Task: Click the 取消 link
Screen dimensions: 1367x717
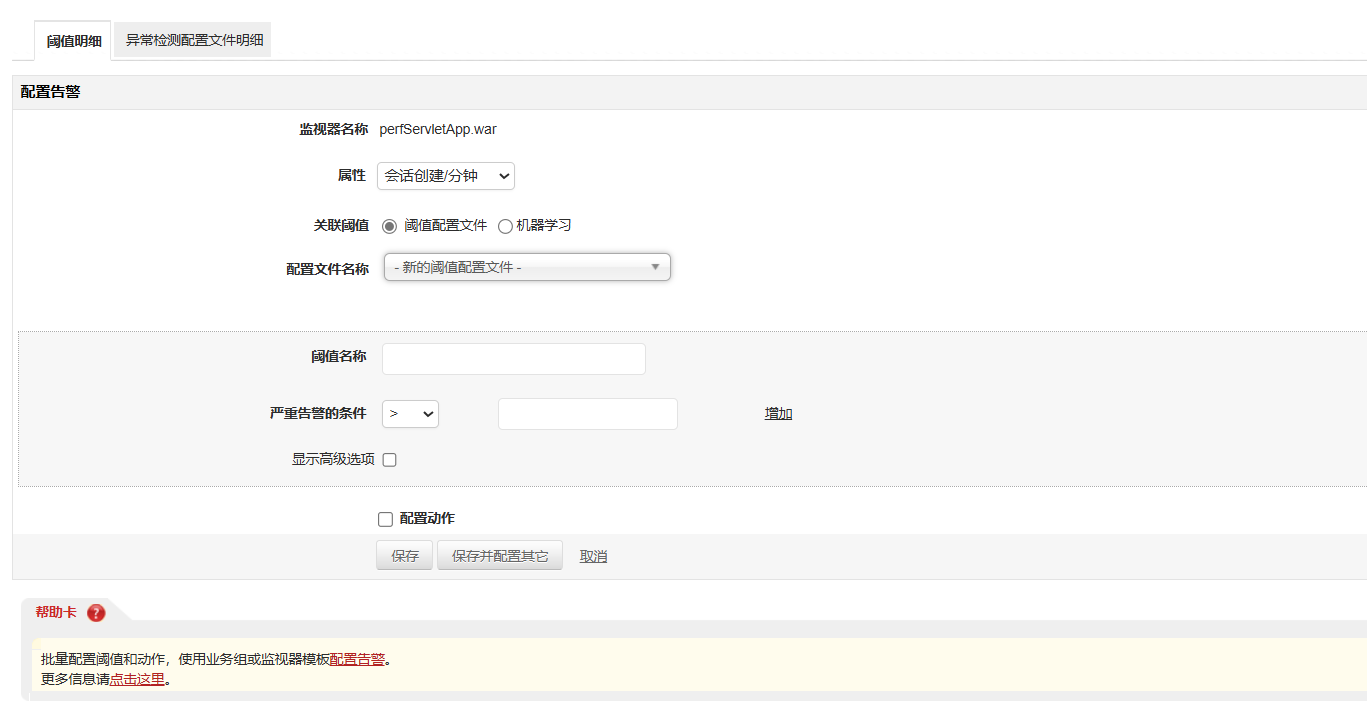Action: 593,555
